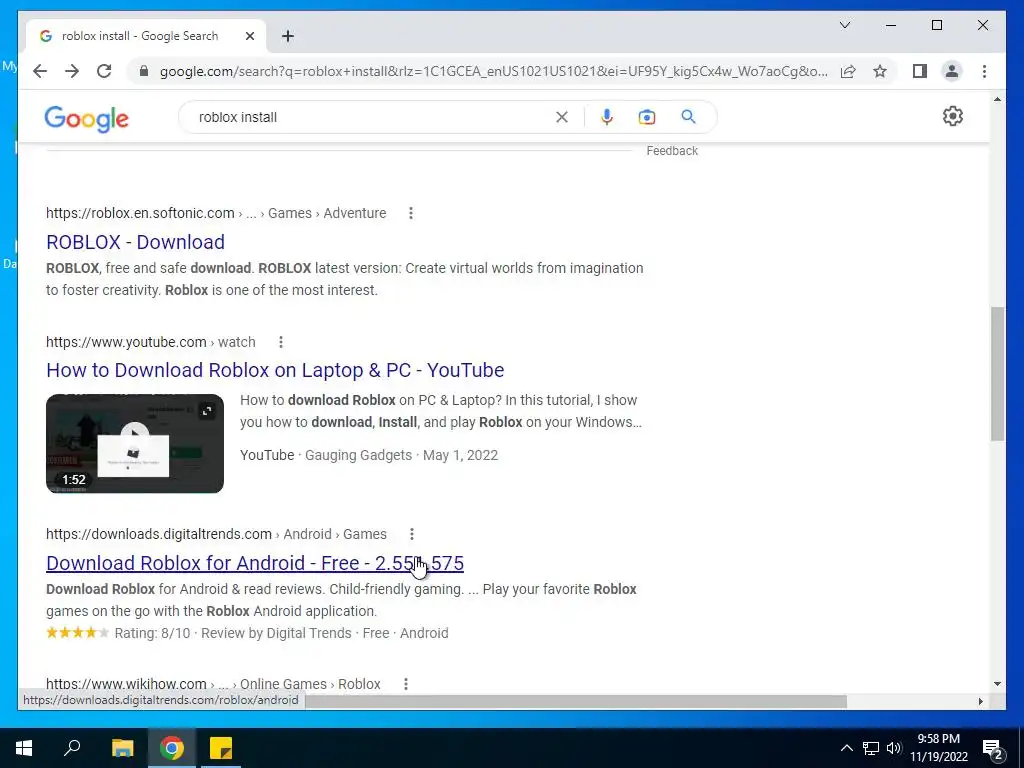
Task: Click the www.youtube.com › watch breadcrumb
Action: pyautogui.click(x=151, y=342)
